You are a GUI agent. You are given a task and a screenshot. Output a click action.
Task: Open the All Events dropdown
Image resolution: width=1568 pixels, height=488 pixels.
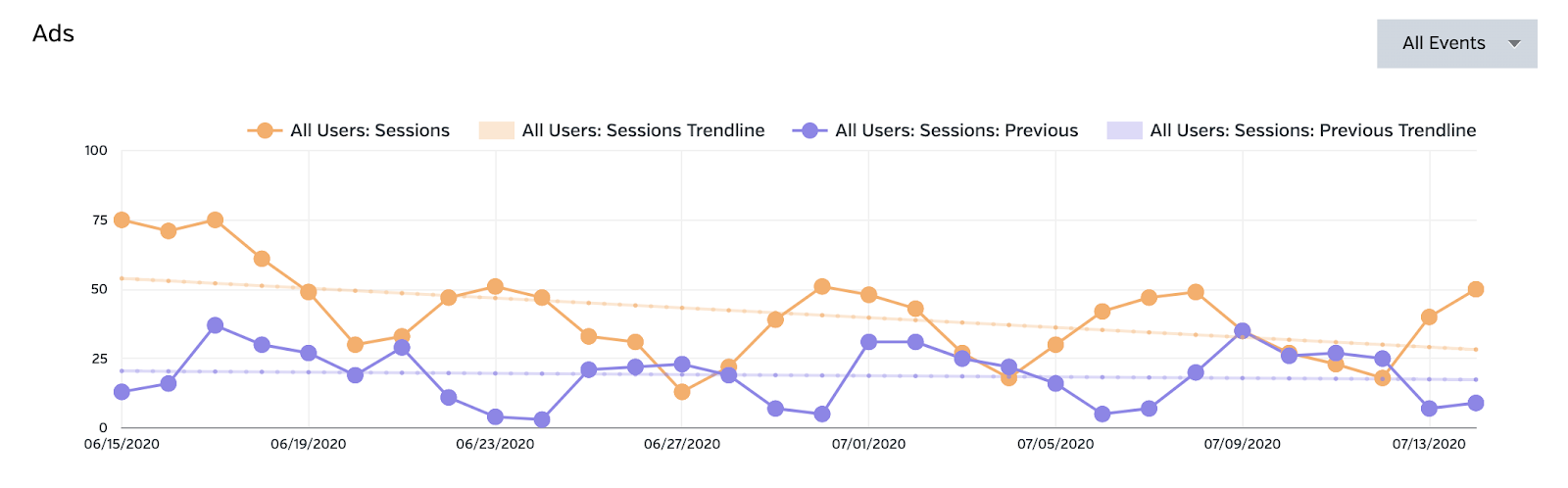tap(1443, 43)
